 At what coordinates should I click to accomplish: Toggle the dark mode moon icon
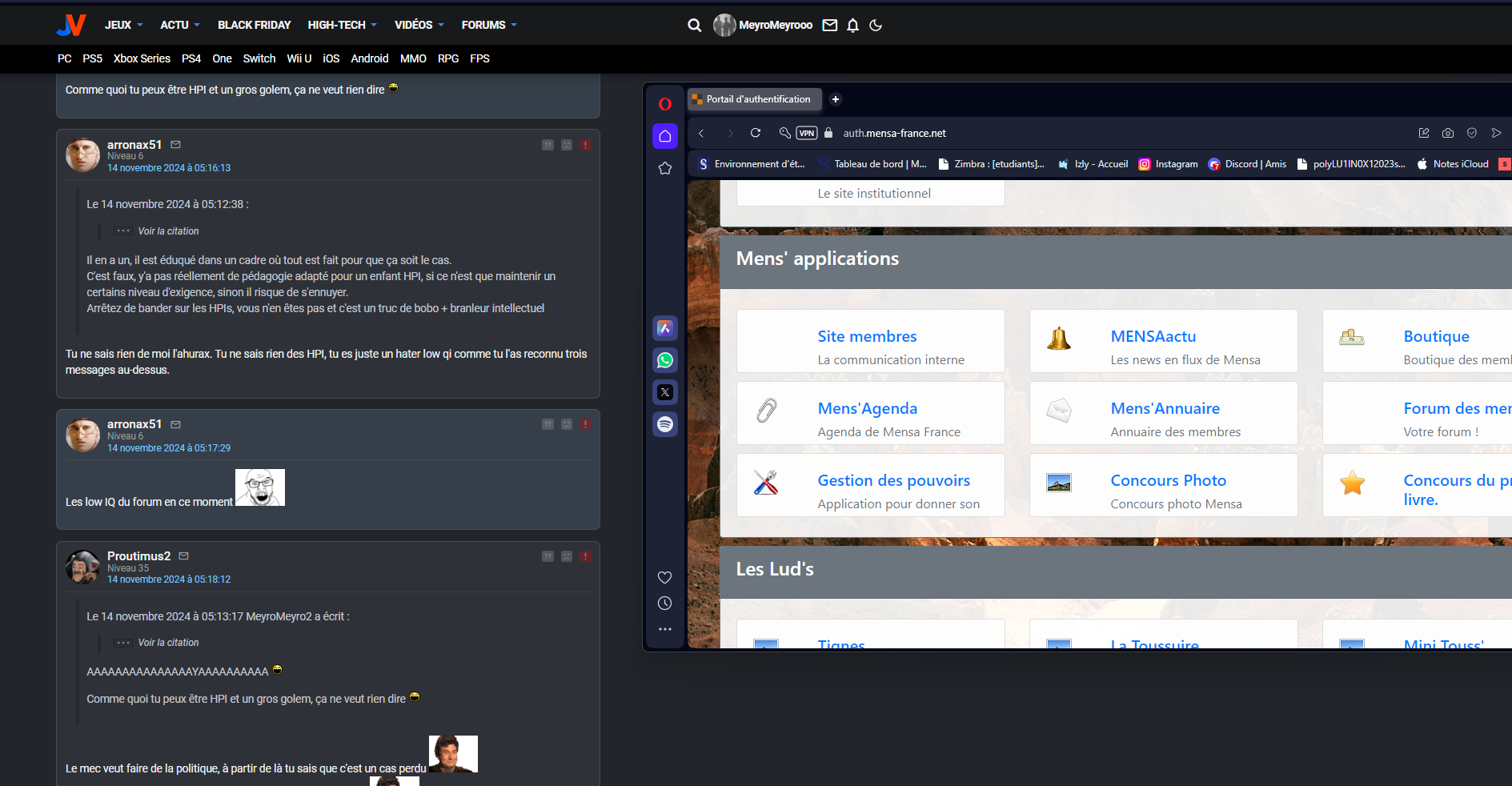[876, 26]
